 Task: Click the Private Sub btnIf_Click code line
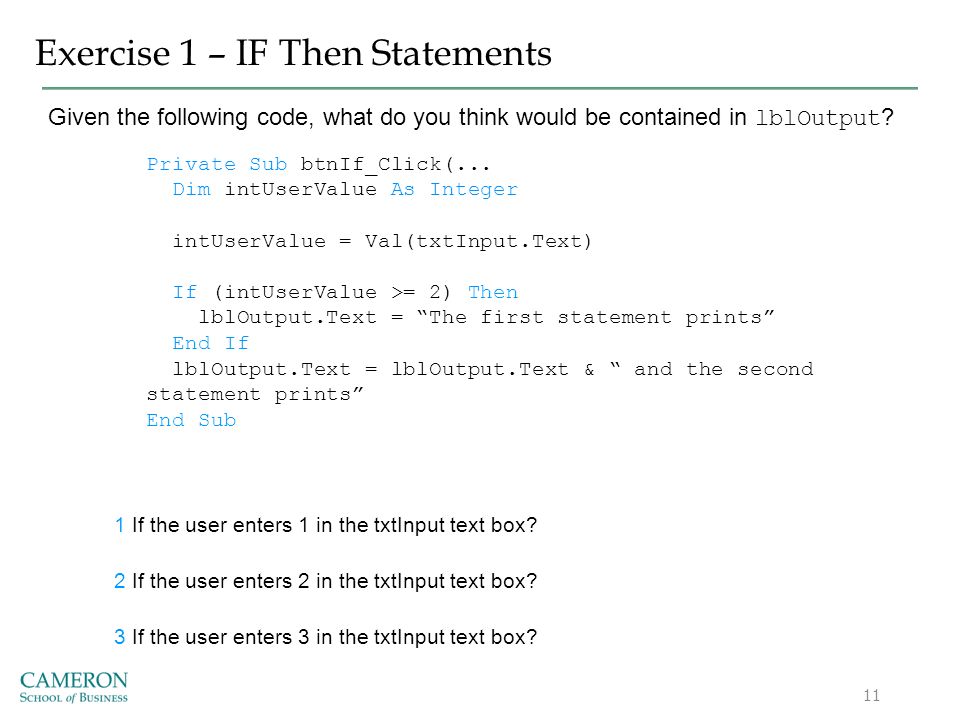click(x=318, y=164)
